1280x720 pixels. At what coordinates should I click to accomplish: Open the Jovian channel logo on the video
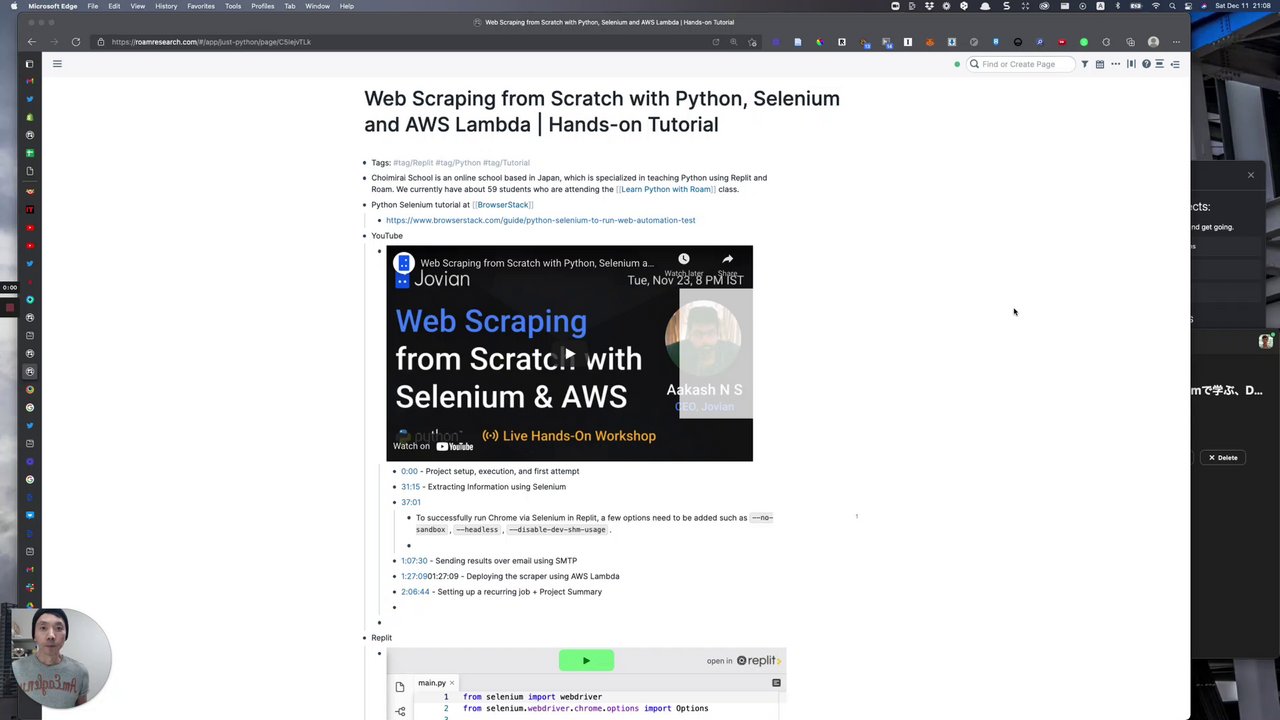pos(404,263)
